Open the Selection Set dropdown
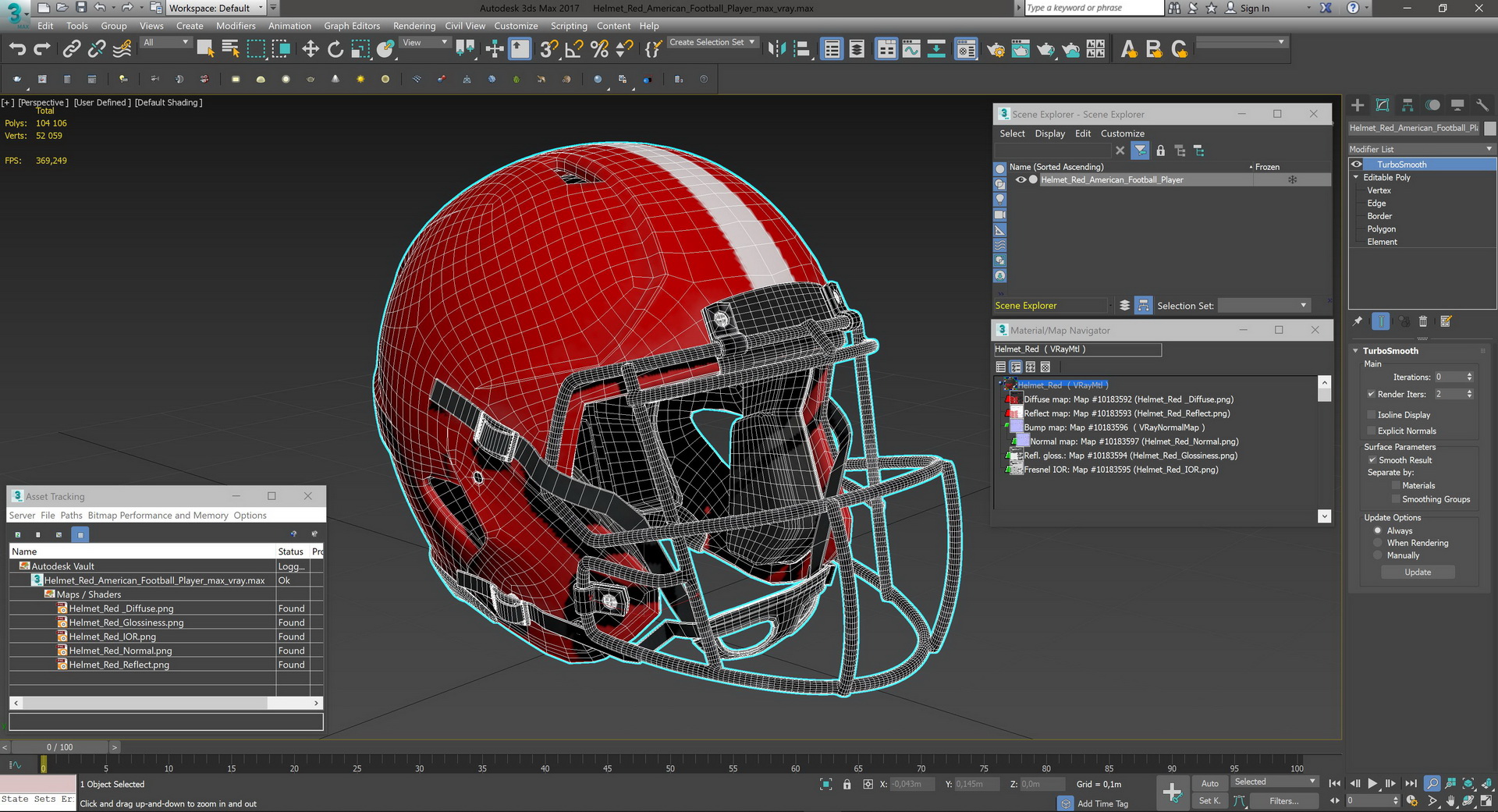The image size is (1498, 812). (1263, 306)
